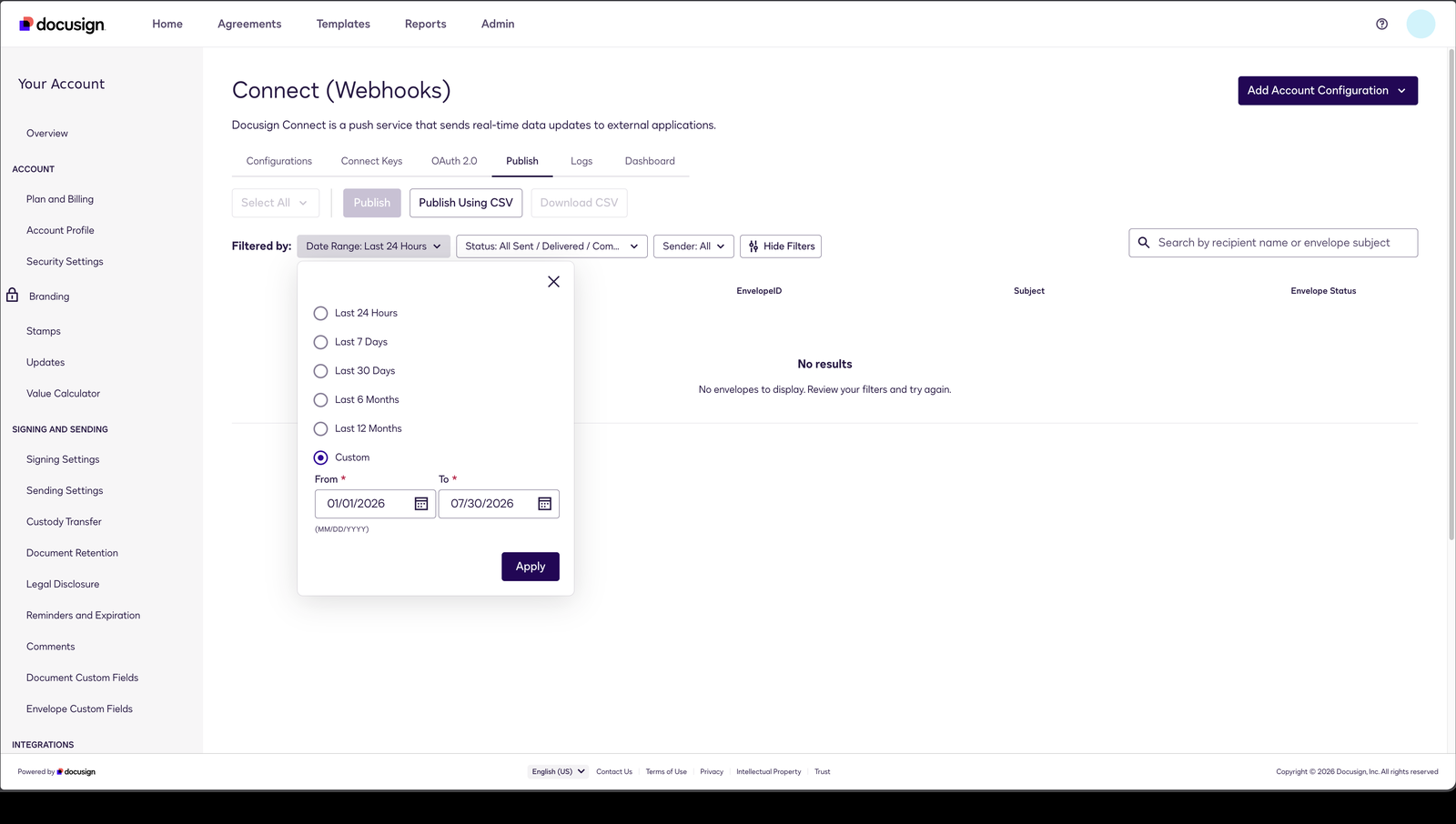Viewport: 1456px width, 824px height.
Task: Open Envelope Custom Fields
Action: pos(79,709)
